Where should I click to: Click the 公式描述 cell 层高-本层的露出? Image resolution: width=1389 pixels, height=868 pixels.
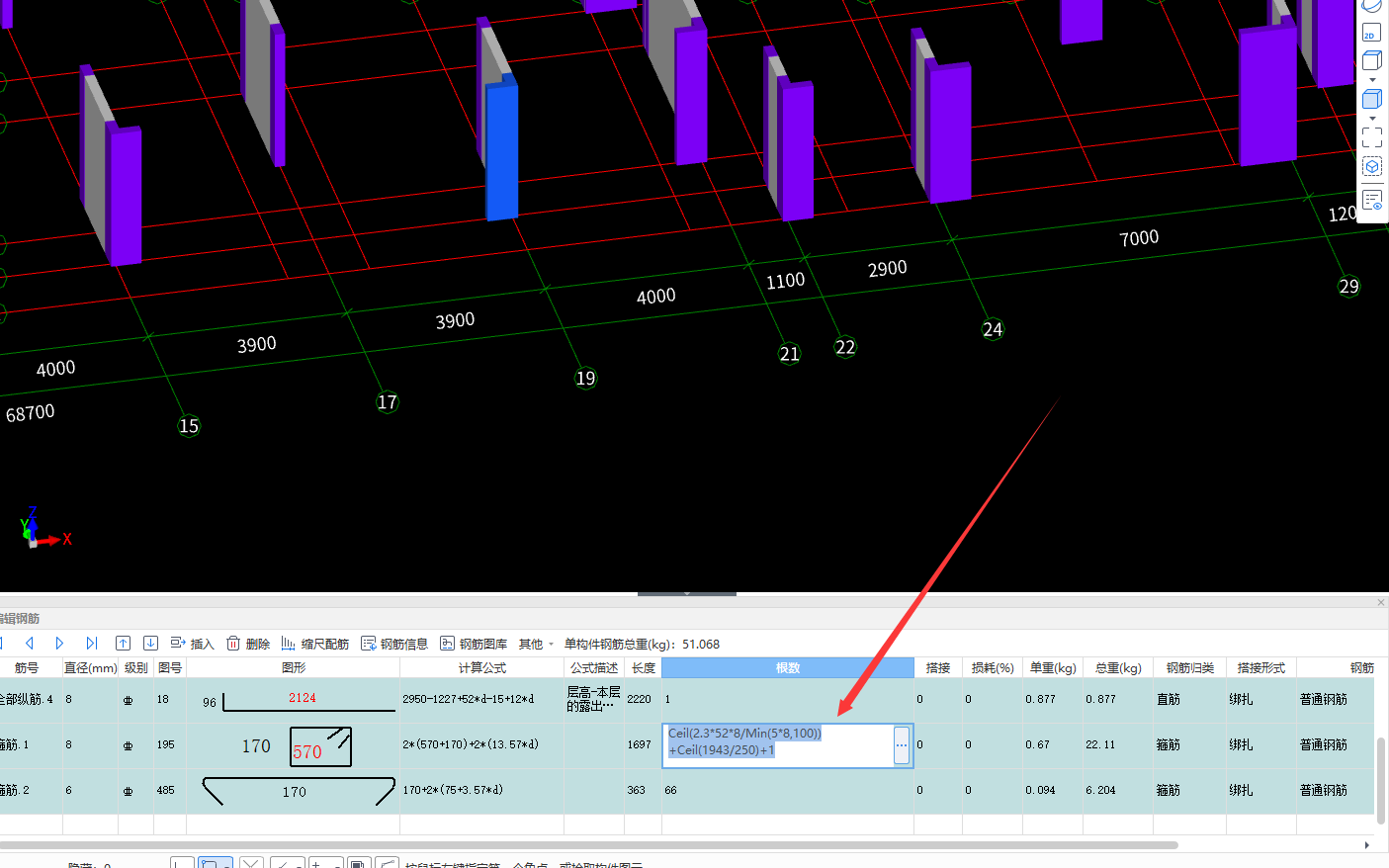tap(594, 700)
